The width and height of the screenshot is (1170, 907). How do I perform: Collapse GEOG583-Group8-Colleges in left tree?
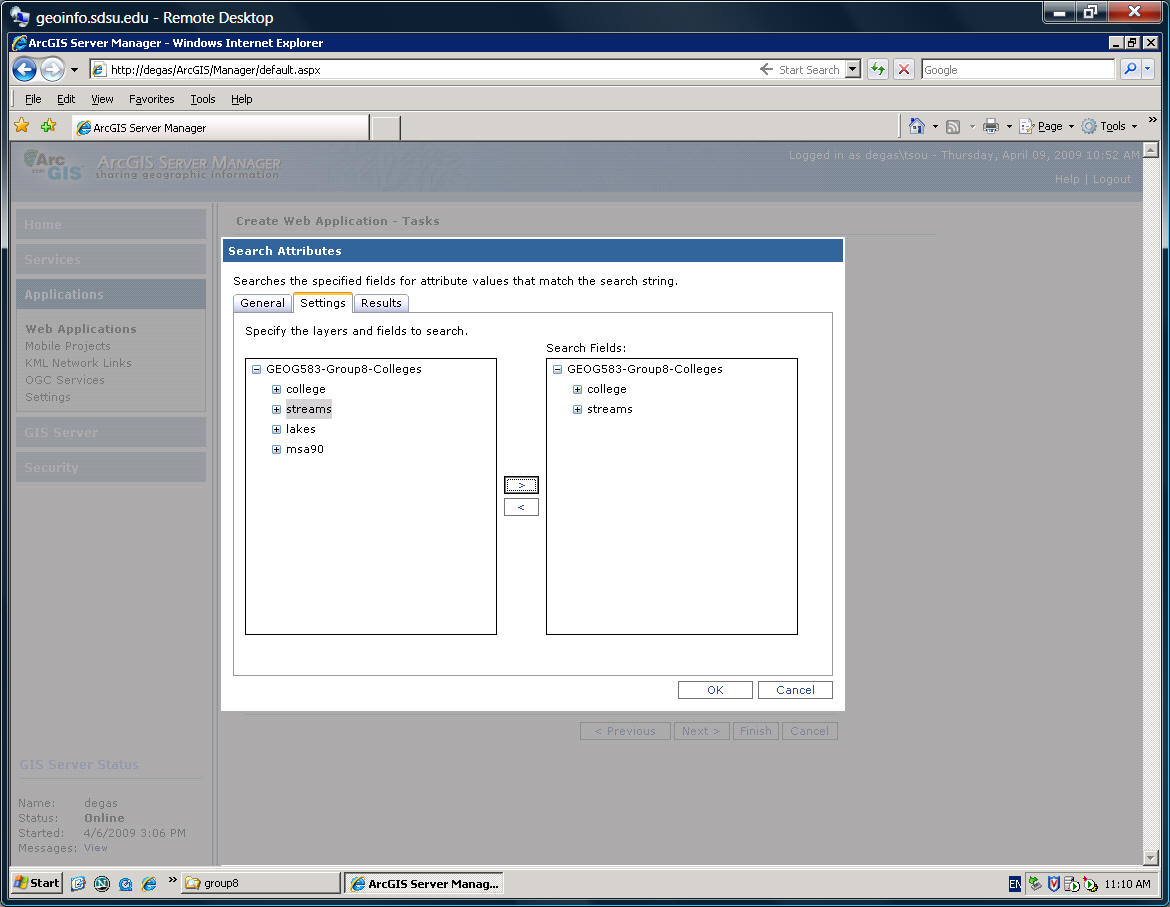[x=256, y=369]
